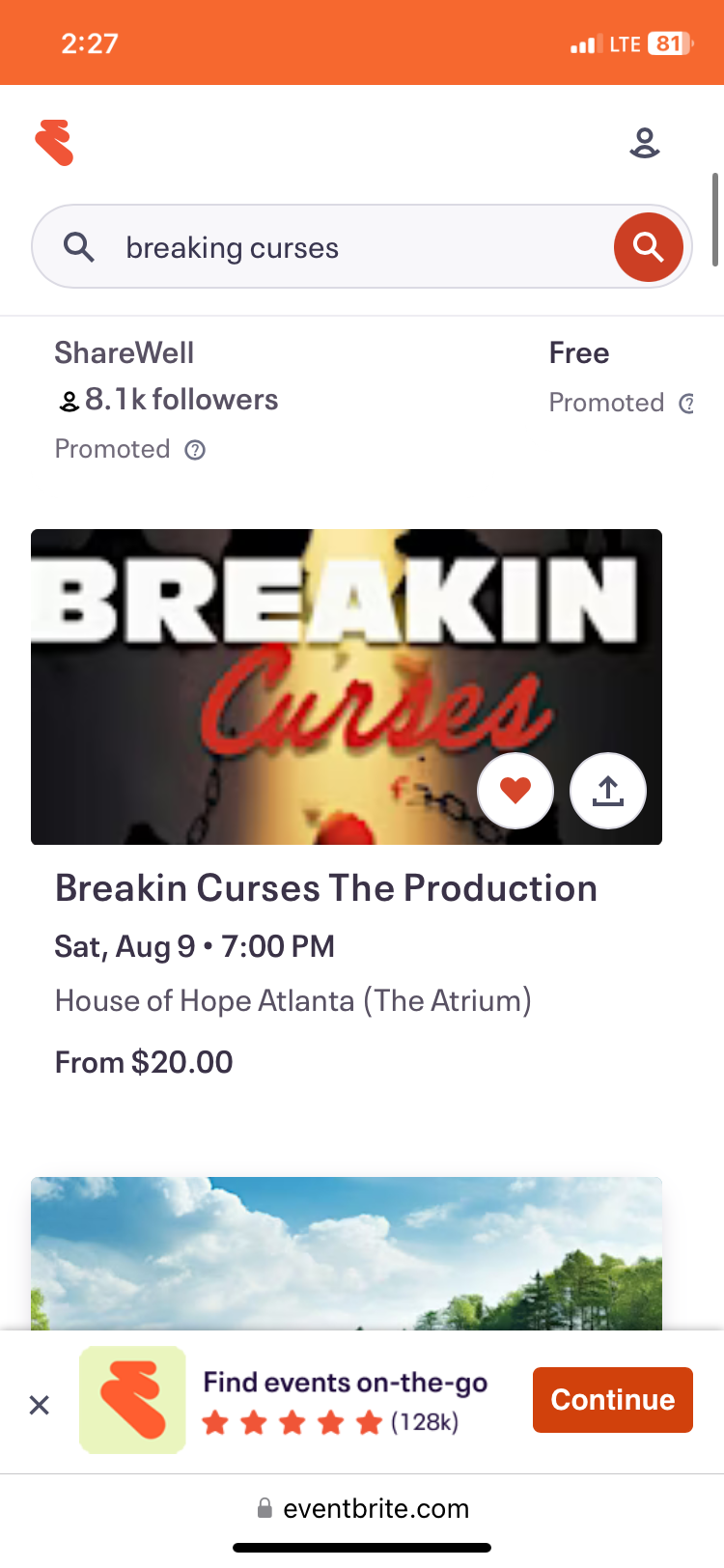Image resolution: width=724 pixels, height=1568 pixels.
Task: Open Breakin Curses The Production title
Action: coord(326,888)
